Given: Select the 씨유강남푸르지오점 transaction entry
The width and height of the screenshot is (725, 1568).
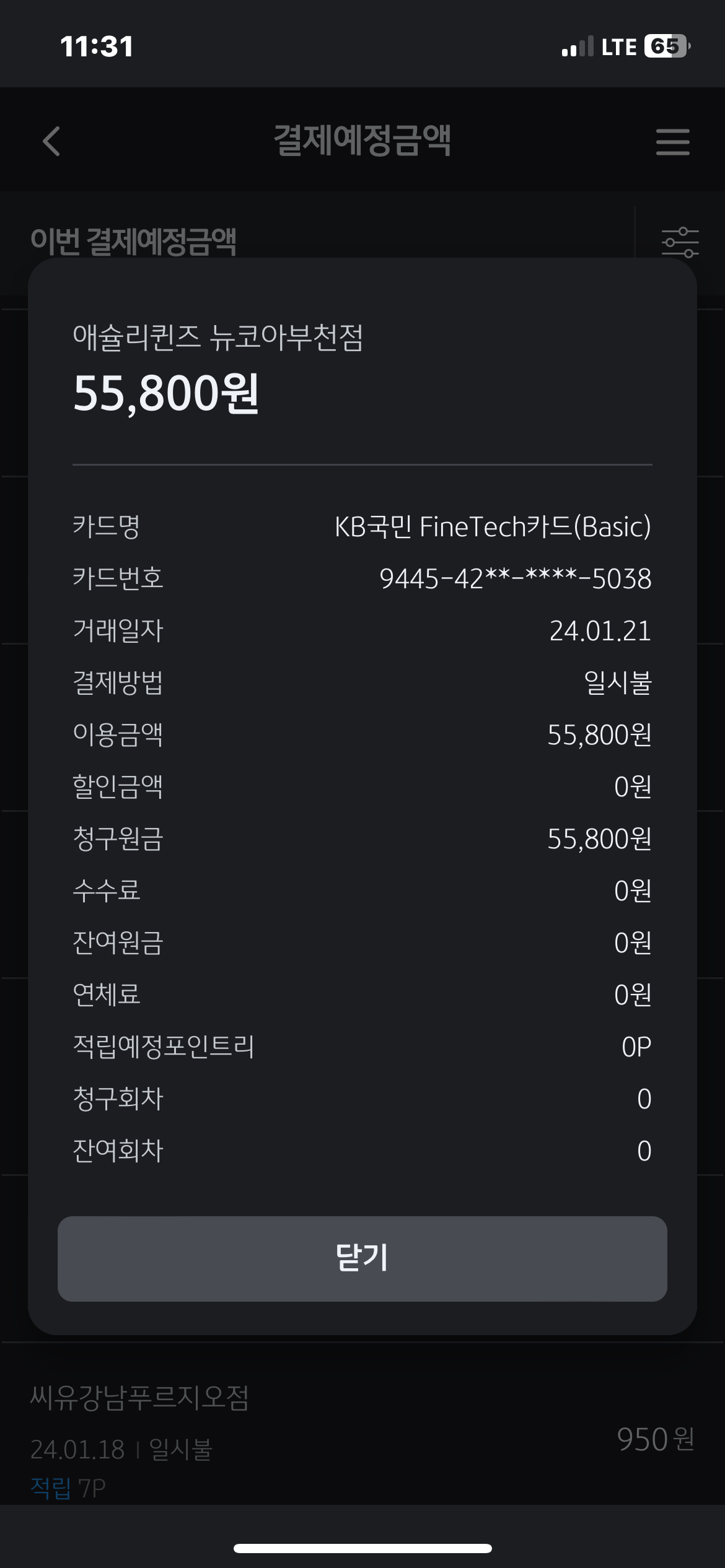Looking at the screenshot, I should [x=139, y=1398].
